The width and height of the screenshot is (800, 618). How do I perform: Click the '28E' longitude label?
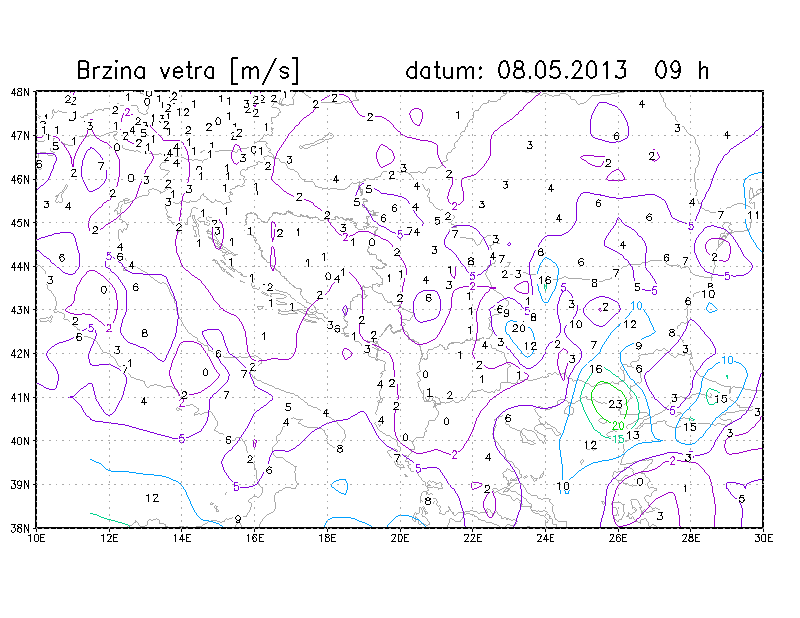[x=691, y=538]
